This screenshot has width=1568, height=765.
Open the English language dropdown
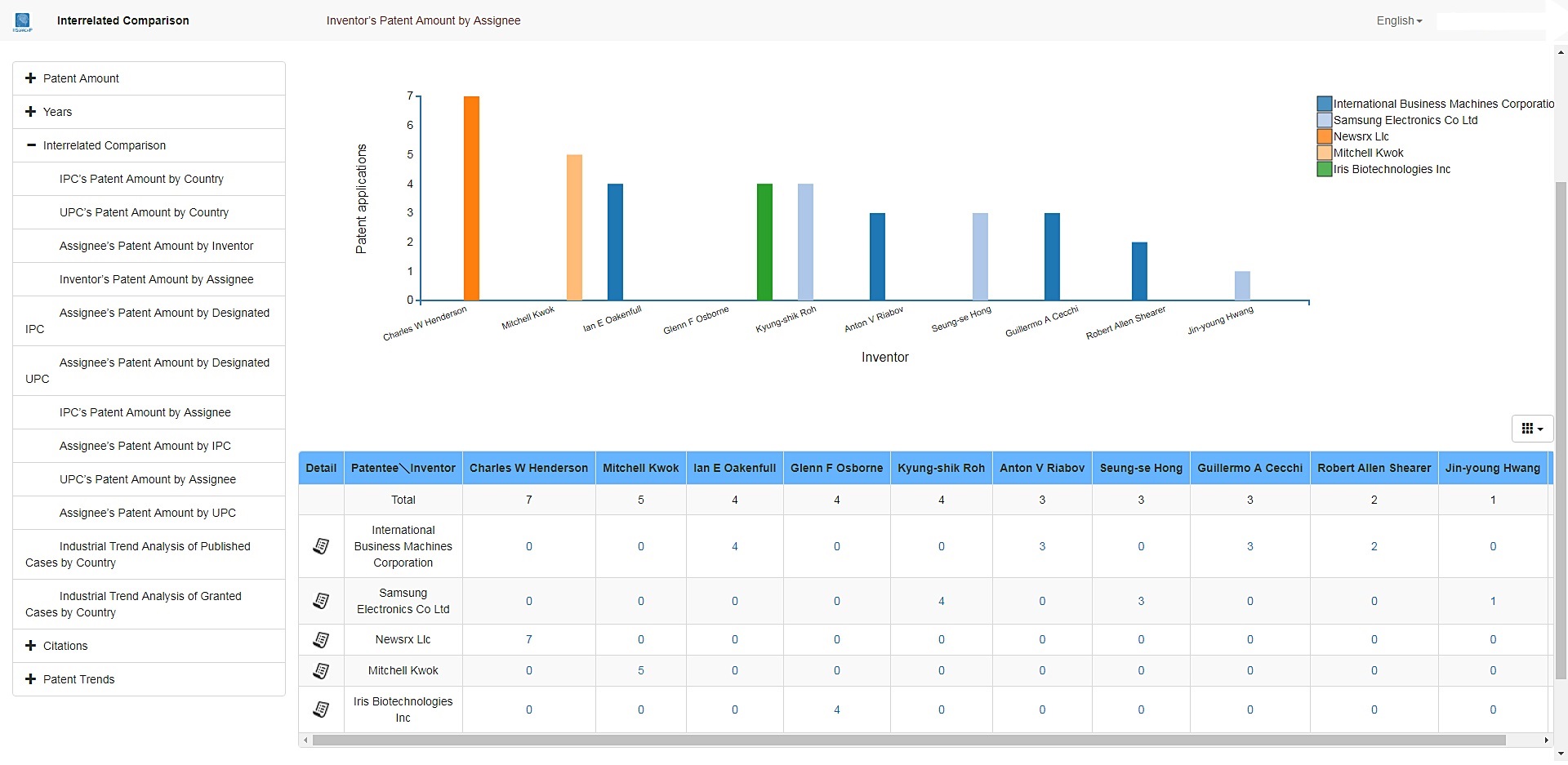coord(1399,20)
